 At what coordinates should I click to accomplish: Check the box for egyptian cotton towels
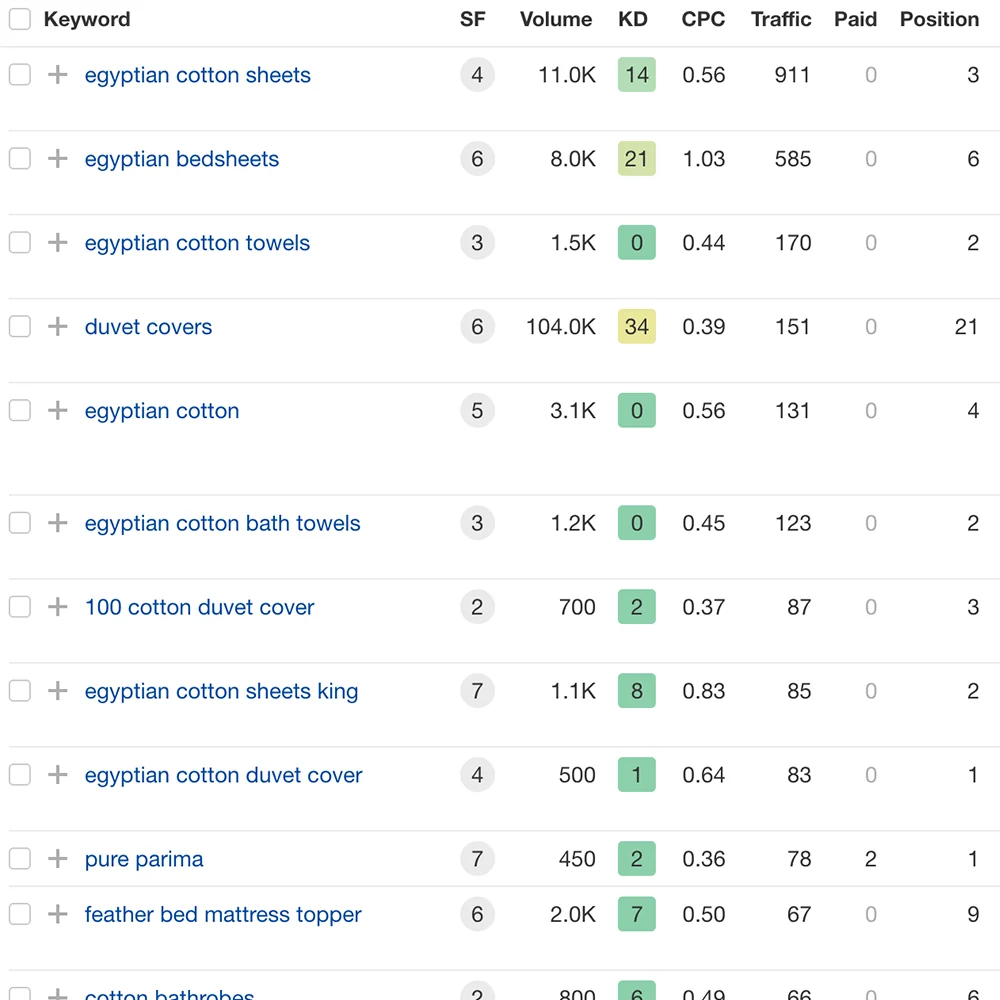[20, 243]
